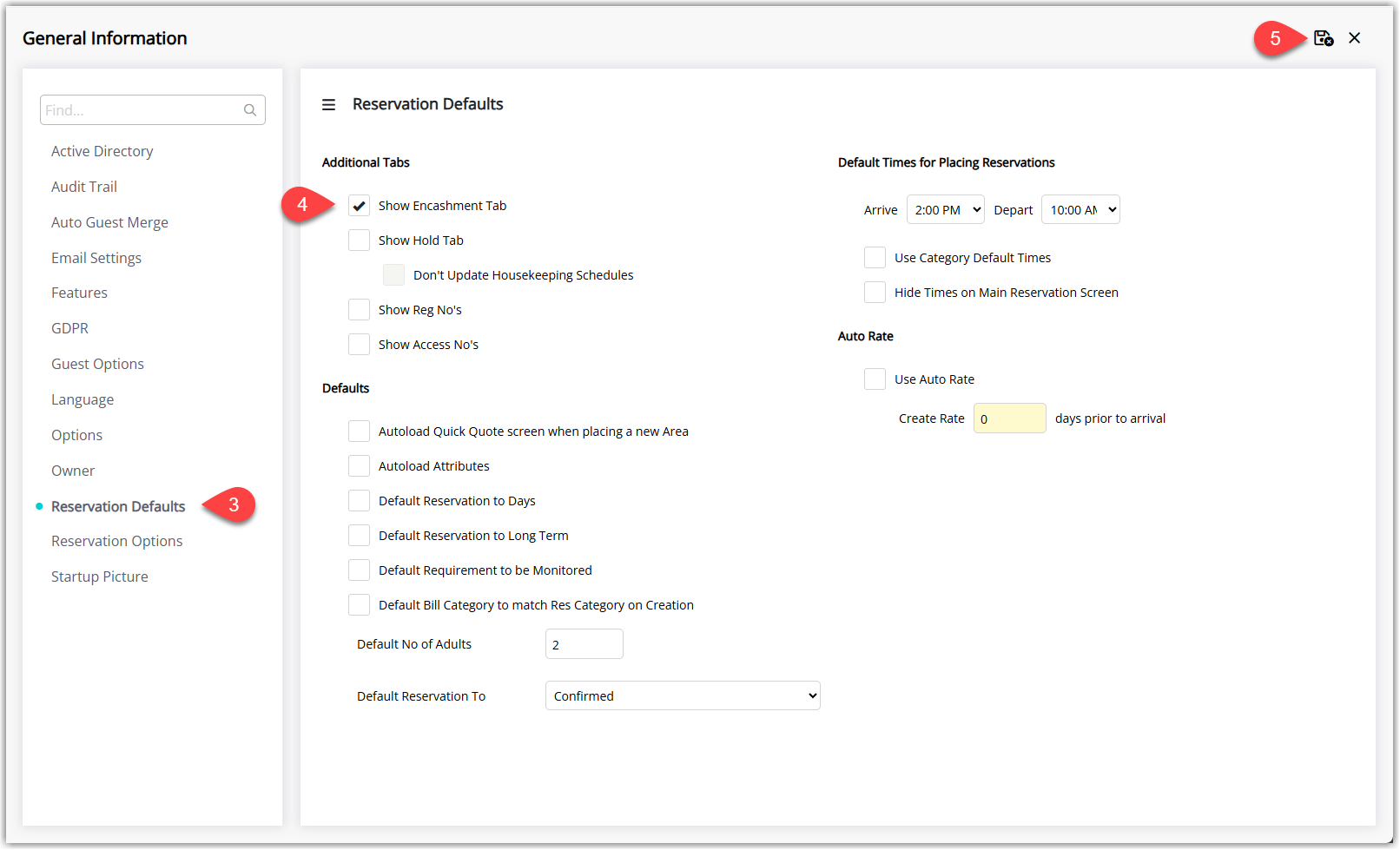Image resolution: width=1400 pixels, height=850 pixels.
Task: Select Reservation Defaults in sidebar
Action: 118,506
